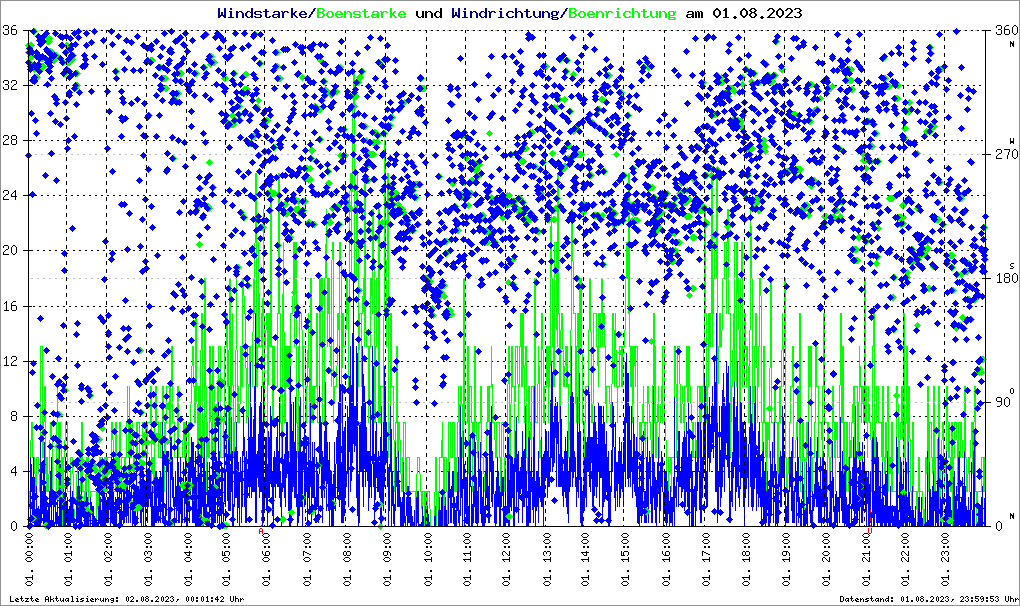Click the time label 01. 11:00
1020x606 pixels.
[x=466, y=559]
